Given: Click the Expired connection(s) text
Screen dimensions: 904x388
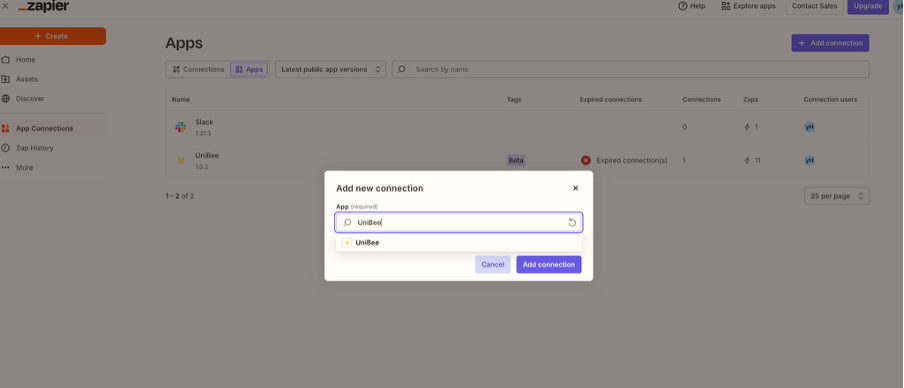Looking at the screenshot, I should click(632, 160).
